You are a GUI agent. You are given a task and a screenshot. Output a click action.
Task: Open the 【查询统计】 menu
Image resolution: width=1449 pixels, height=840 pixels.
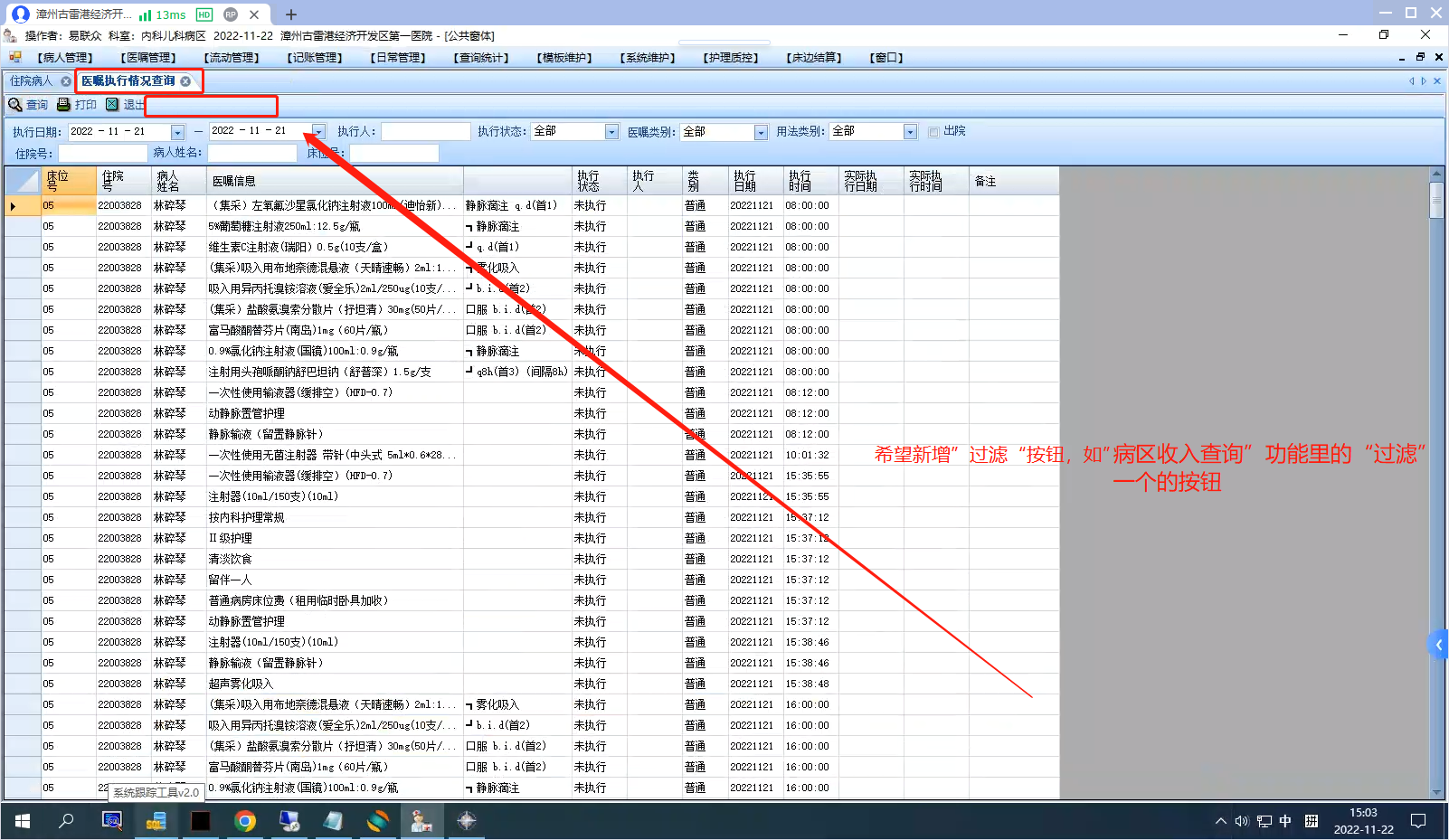pos(481,58)
